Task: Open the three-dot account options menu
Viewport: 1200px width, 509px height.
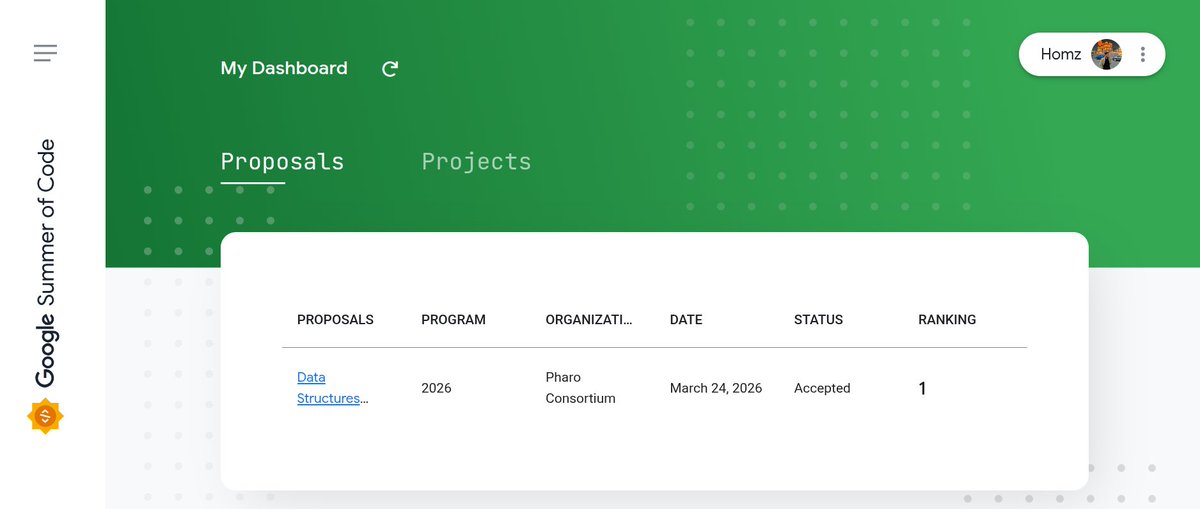Action: (1143, 54)
